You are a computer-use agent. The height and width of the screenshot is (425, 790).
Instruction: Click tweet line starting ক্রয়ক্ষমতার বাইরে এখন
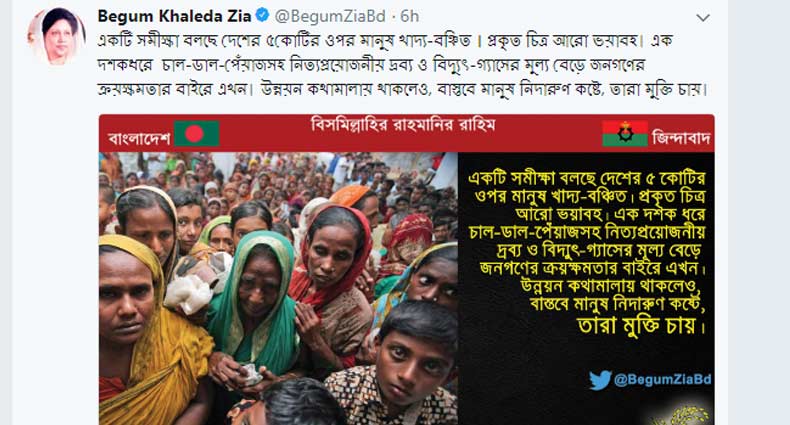click(403, 90)
